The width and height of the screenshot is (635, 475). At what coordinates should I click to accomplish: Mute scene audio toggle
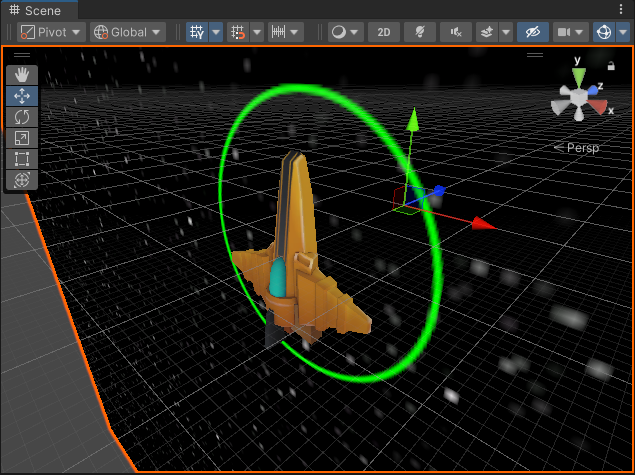click(456, 32)
